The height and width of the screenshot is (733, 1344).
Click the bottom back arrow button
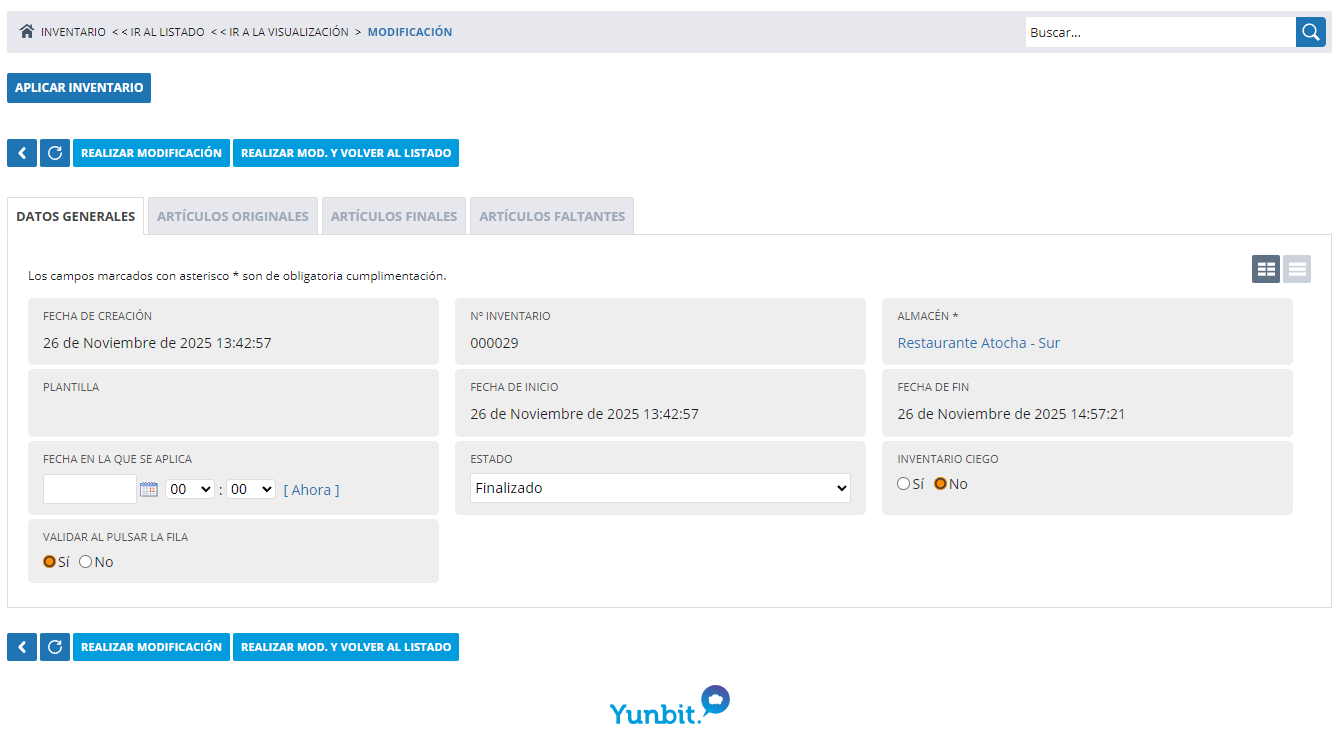(22, 647)
